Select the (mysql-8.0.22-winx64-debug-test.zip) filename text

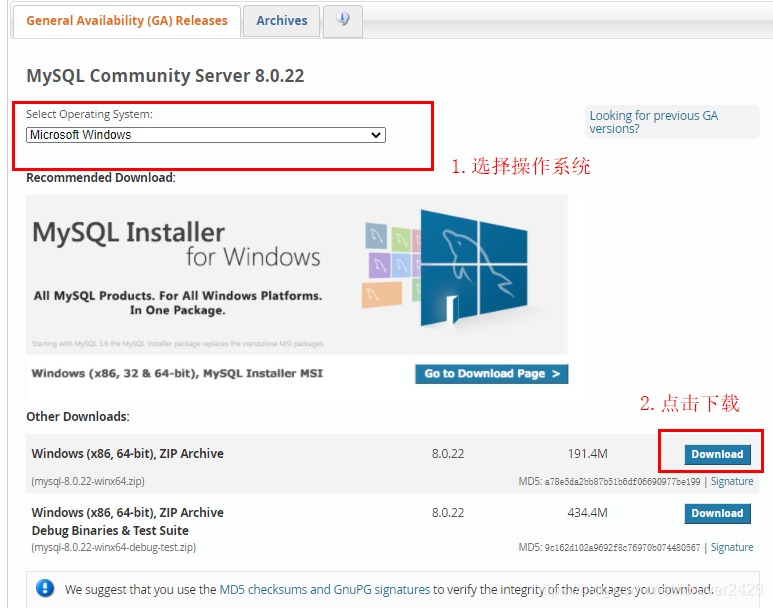(113, 547)
